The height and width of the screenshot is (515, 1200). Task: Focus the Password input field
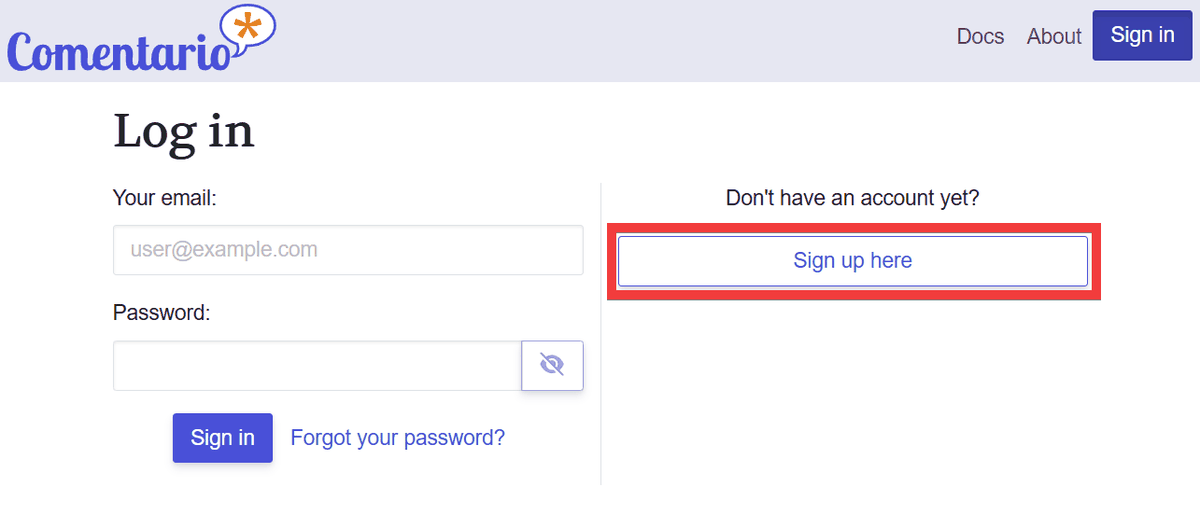(317, 366)
